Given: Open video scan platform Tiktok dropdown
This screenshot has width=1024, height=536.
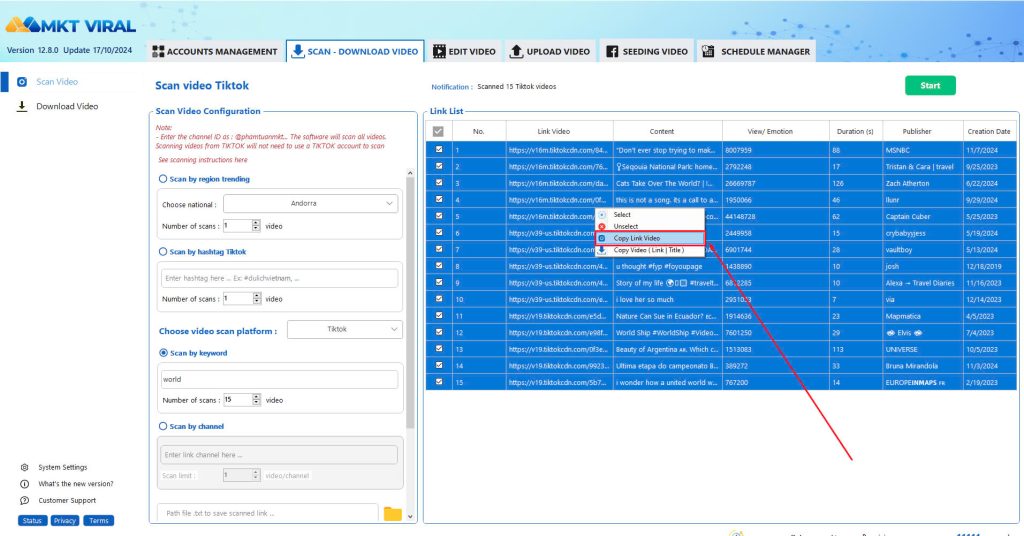Looking at the screenshot, I should pyautogui.click(x=345, y=330).
